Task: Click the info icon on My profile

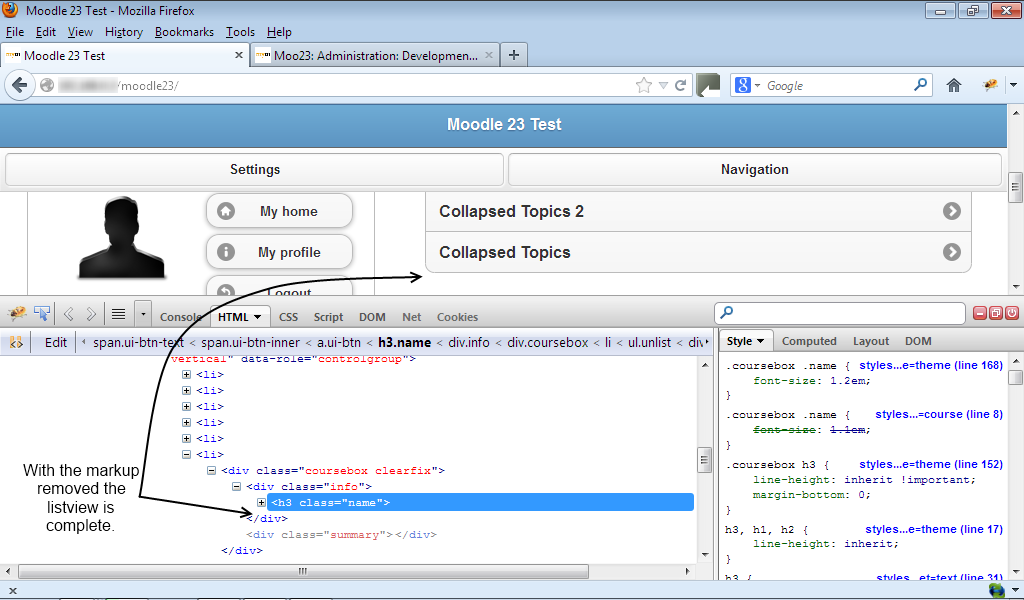Action: [226, 252]
